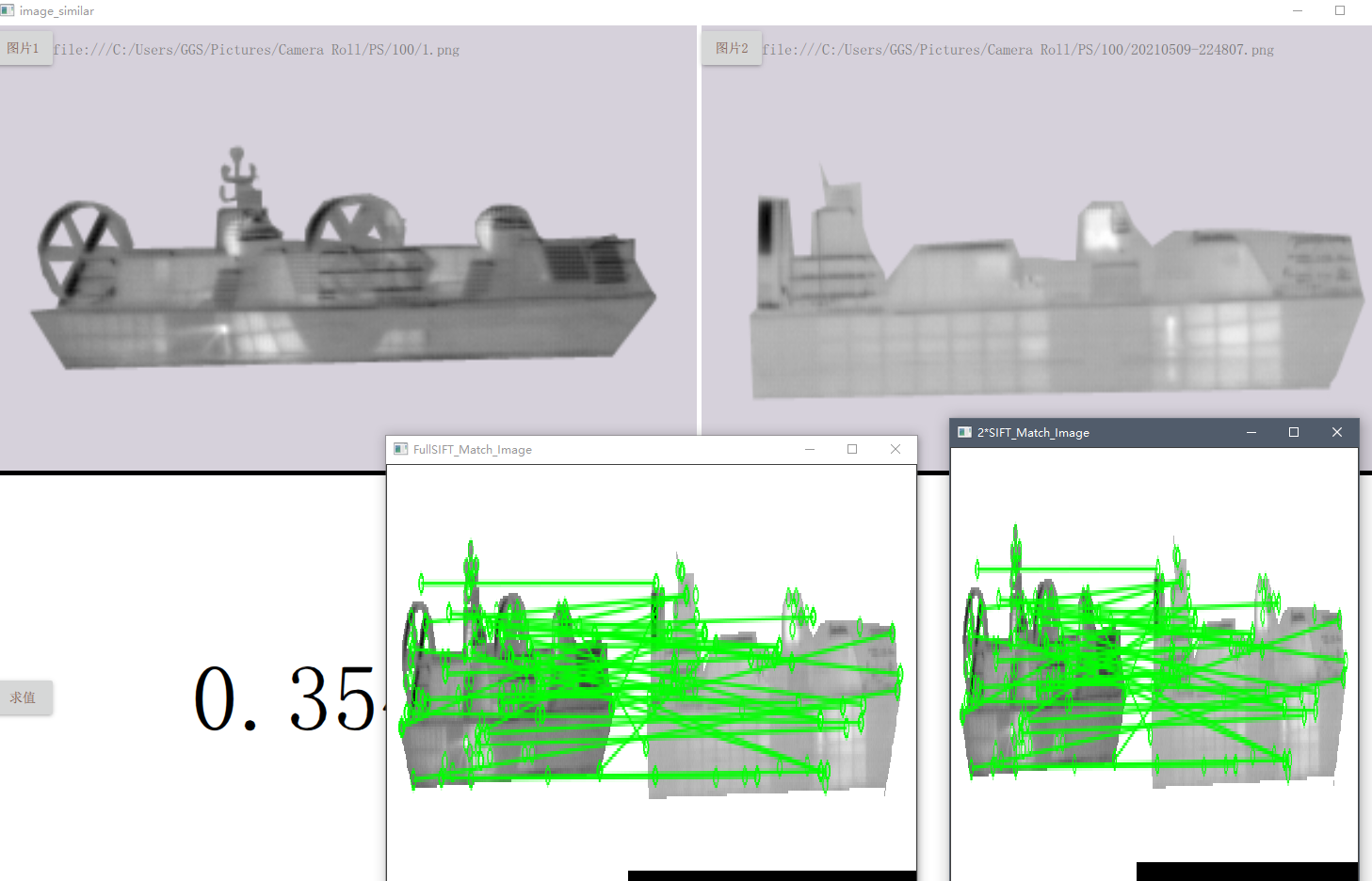Minimize the main image_similar window
This screenshot has width=1372, height=881.
coord(1297,10)
